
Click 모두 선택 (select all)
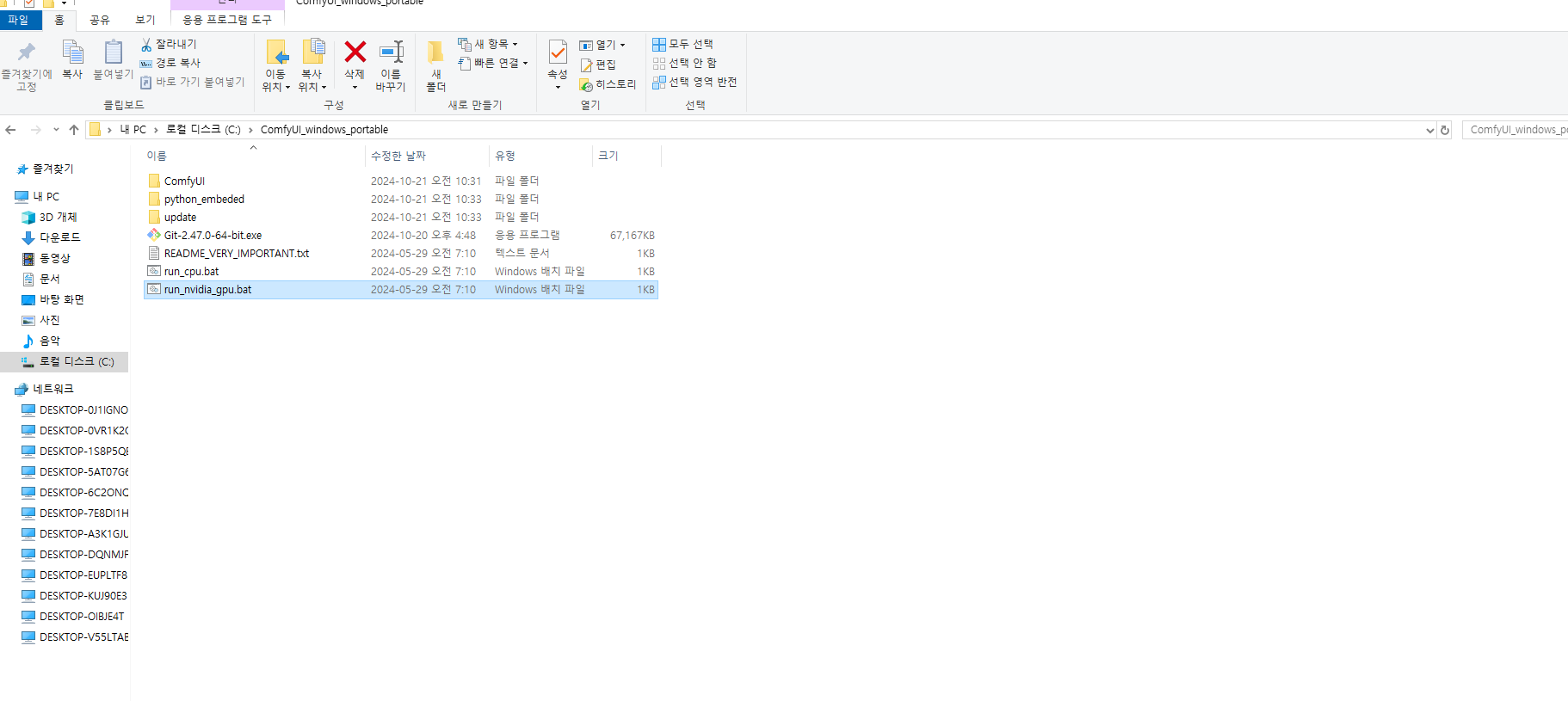683,44
